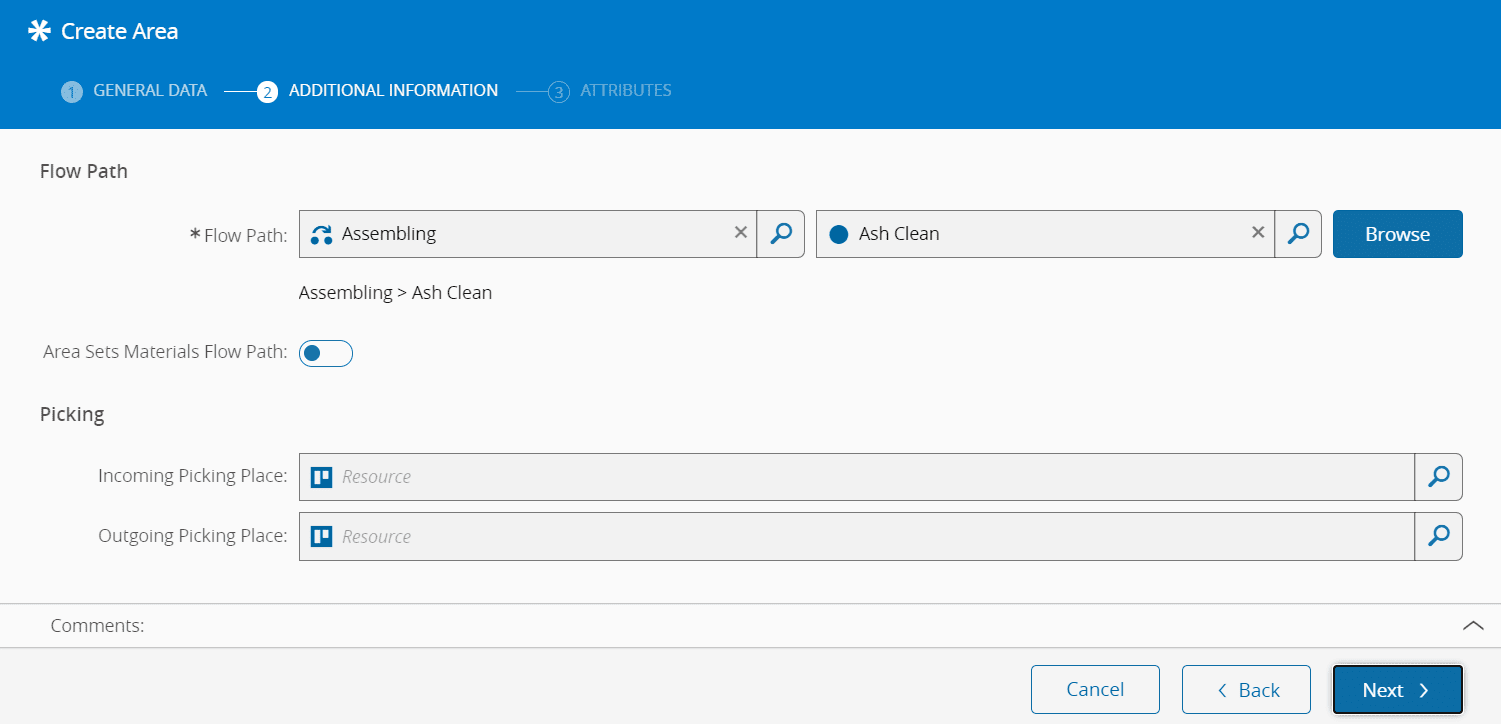Jump to the Attributes step

[611, 91]
